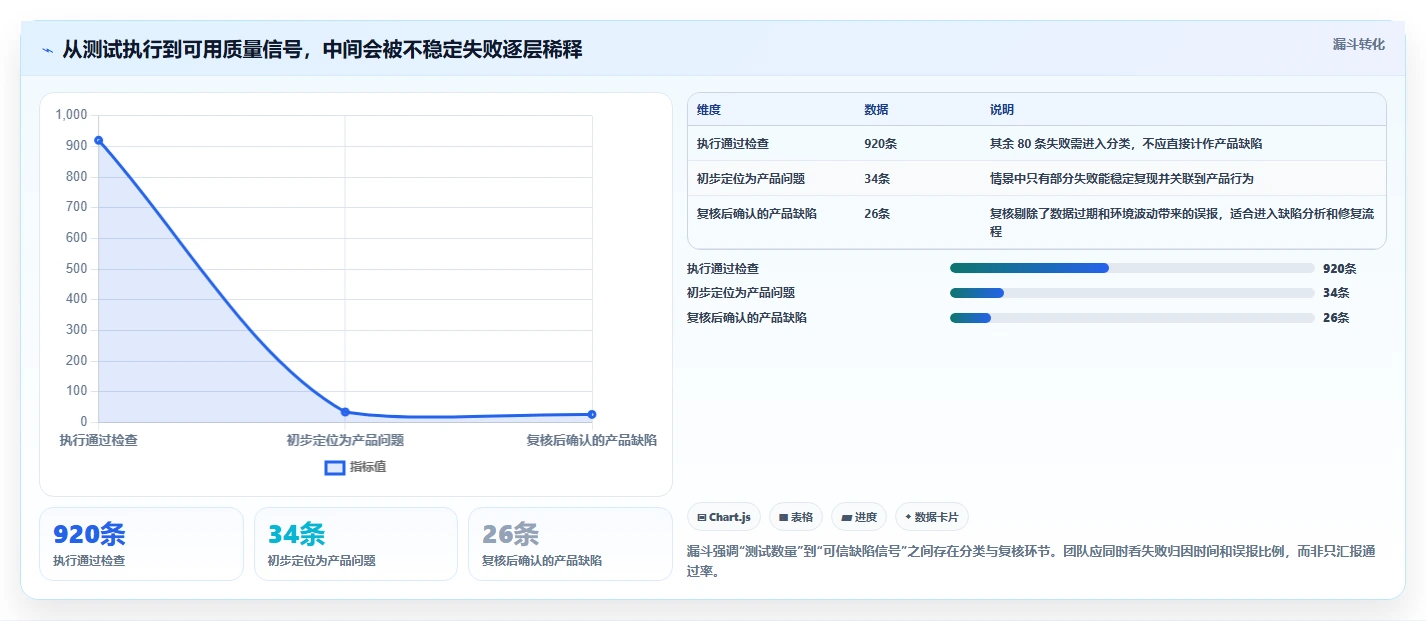Click the 数据 column header
Viewport: 1426px width, 621px height.
tap(876, 110)
